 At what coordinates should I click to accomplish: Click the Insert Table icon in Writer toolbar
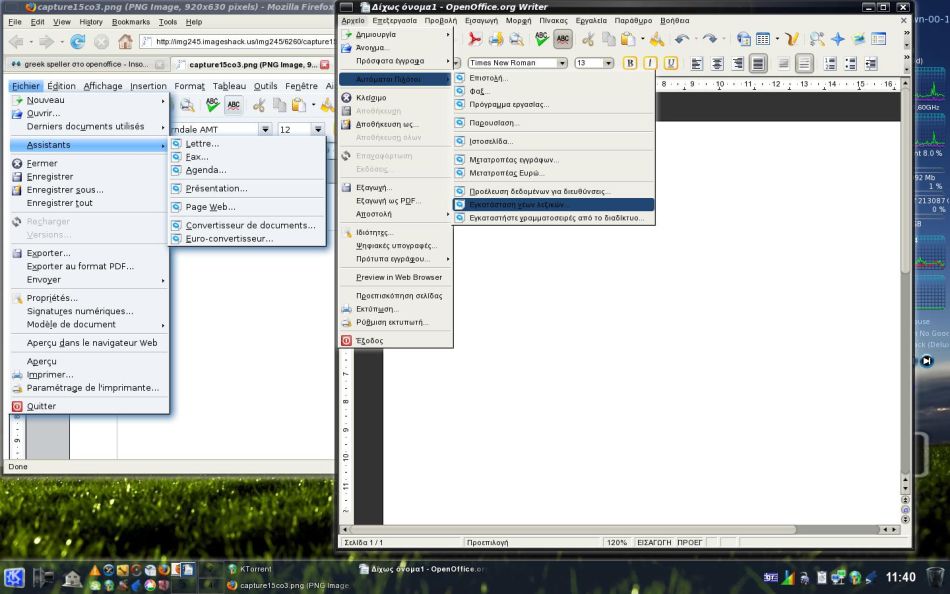[x=763, y=39]
